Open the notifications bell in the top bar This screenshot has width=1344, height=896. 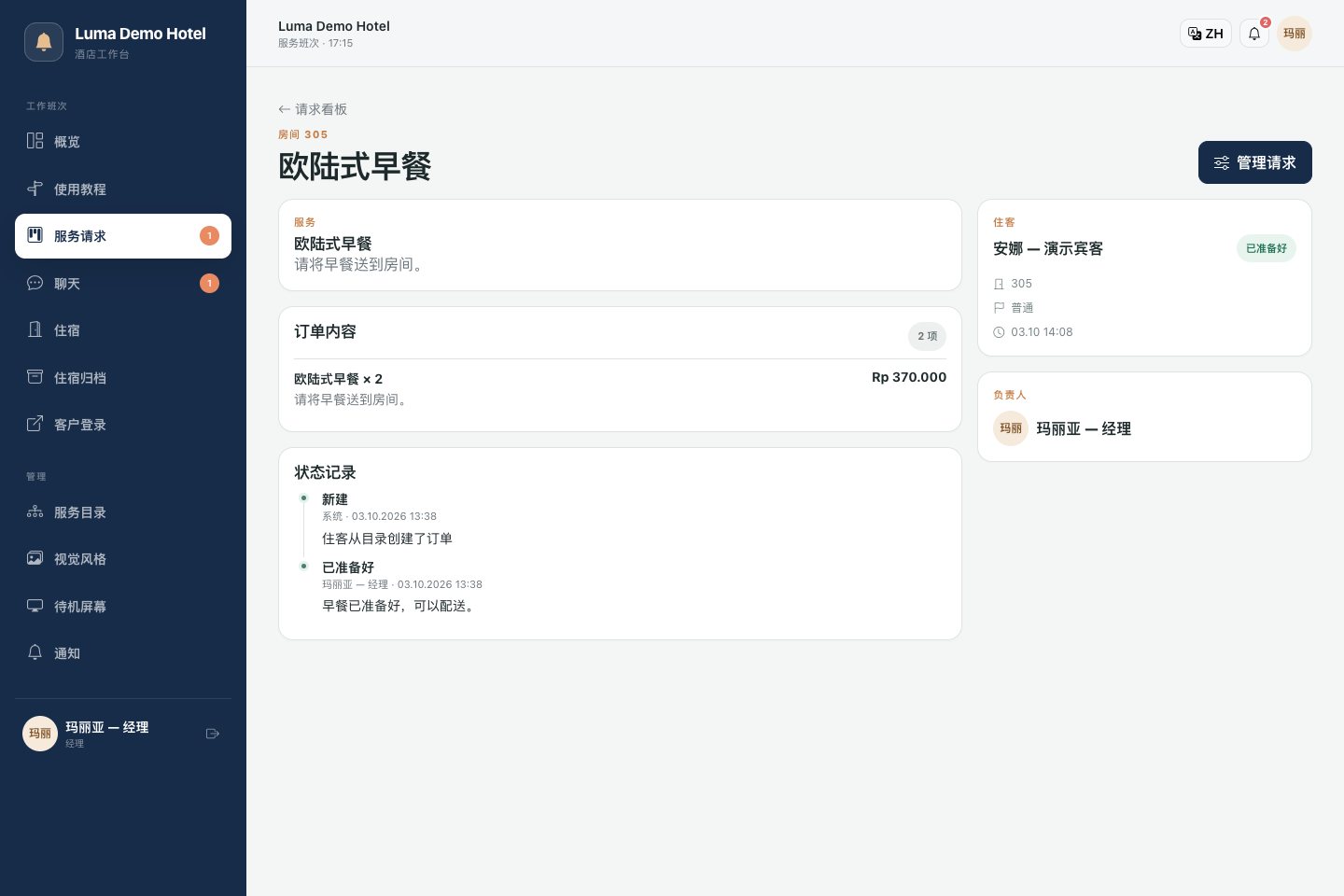(x=1254, y=34)
